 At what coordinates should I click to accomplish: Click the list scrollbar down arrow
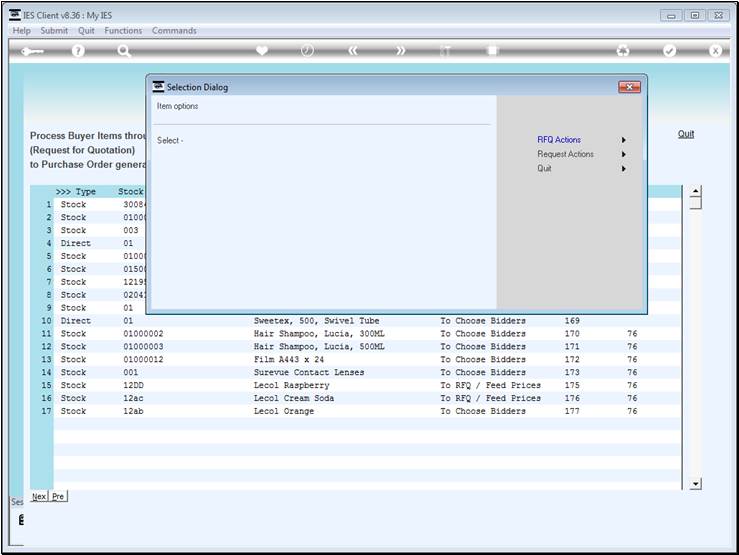coord(695,484)
